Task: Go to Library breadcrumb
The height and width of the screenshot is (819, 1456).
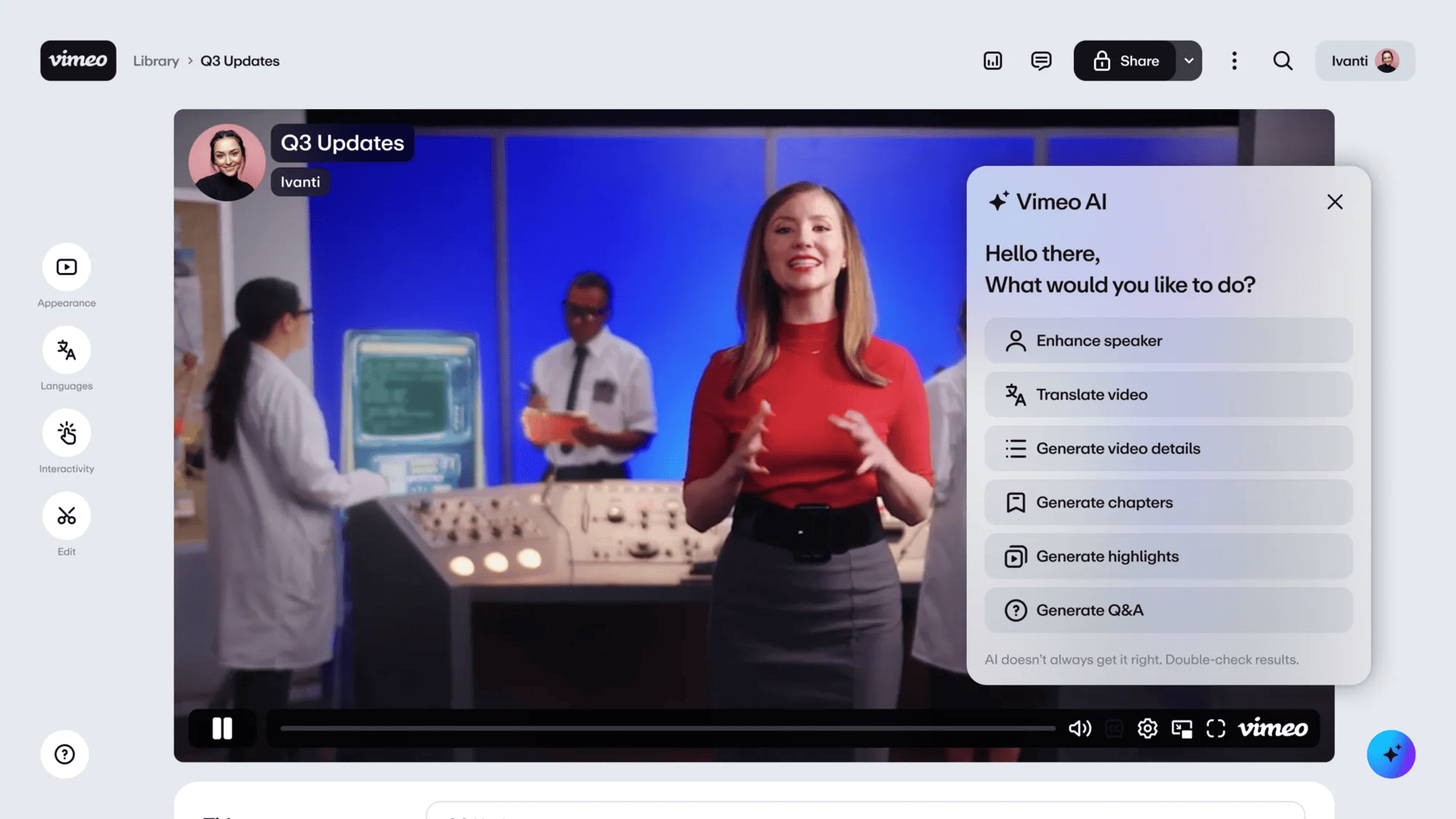Action: [x=156, y=61]
